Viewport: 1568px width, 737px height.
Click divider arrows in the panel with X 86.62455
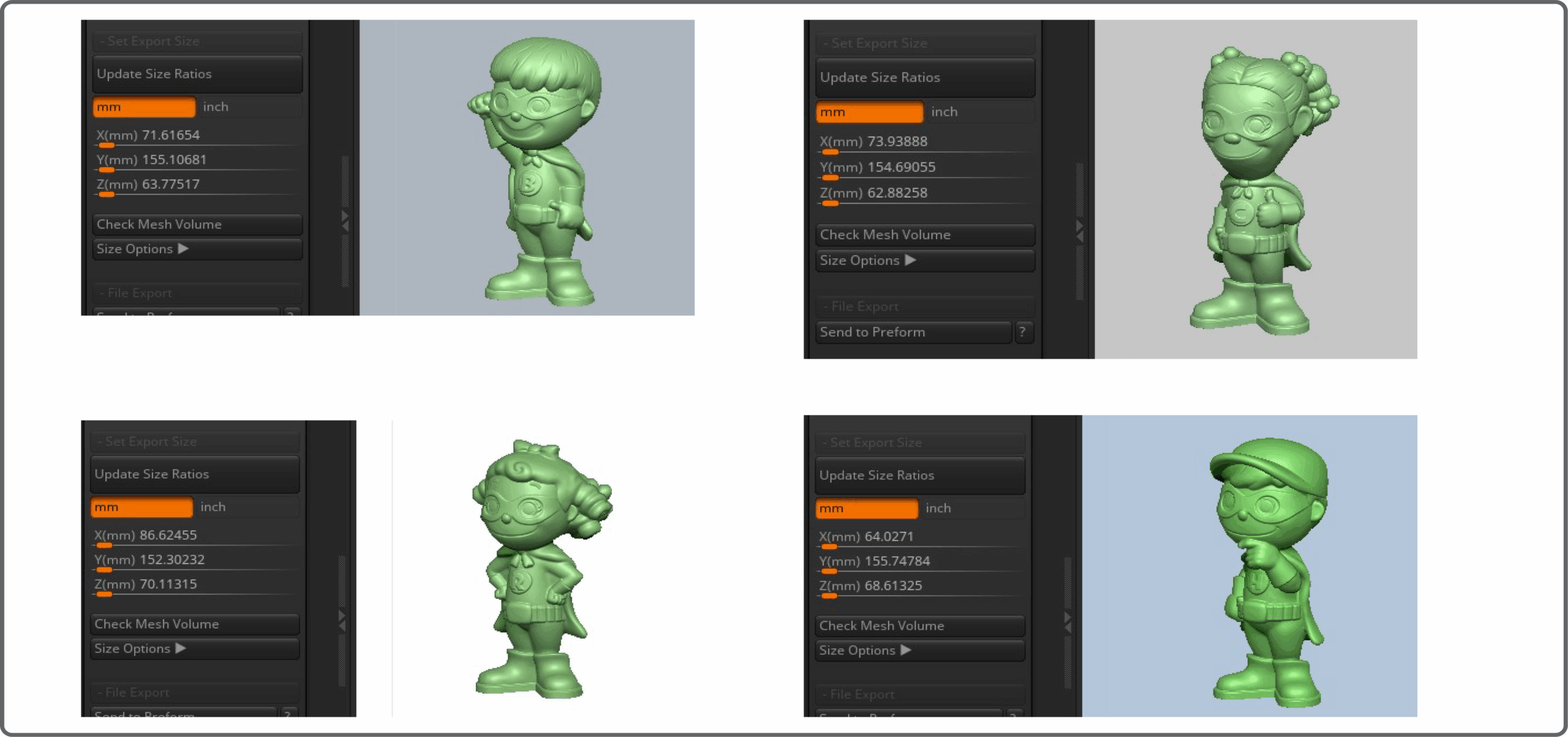(x=342, y=621)
